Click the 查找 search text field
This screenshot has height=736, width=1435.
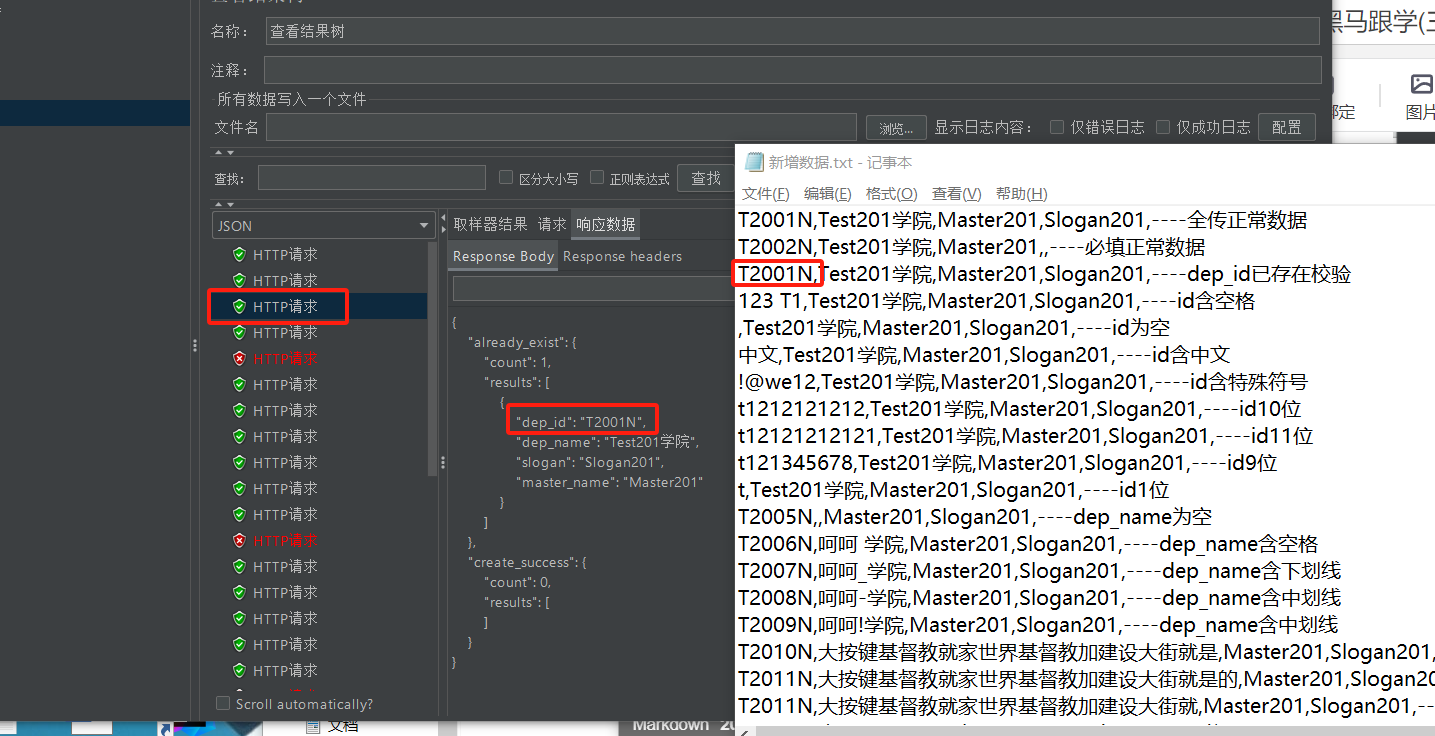coord(374,178)
